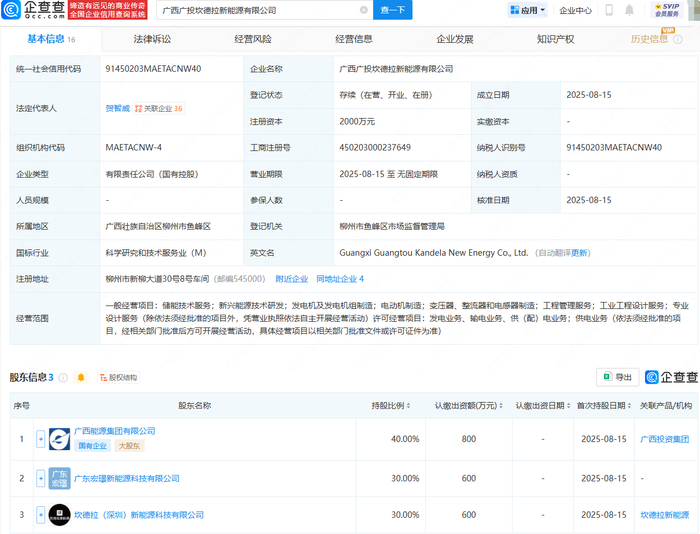The height and width of the screenshot is (534, 700).
Task: Click the 广东宏疆 shareholder logo
Action: 60,478
